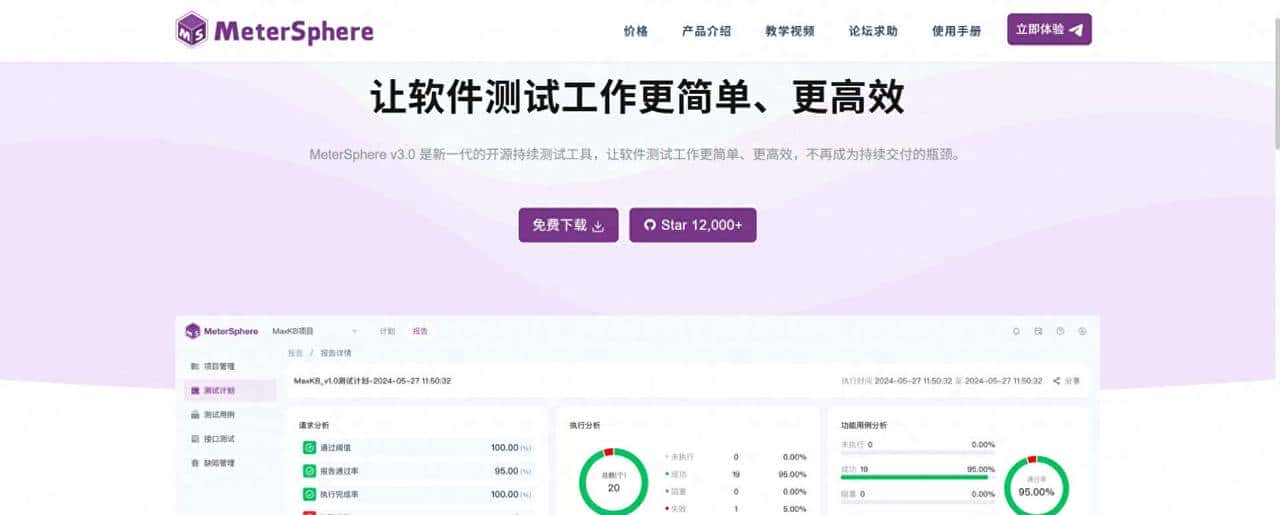Open 教学视频 in the top navigation
This screenshot has width=1280, height=515.
(x=790, y=31)
